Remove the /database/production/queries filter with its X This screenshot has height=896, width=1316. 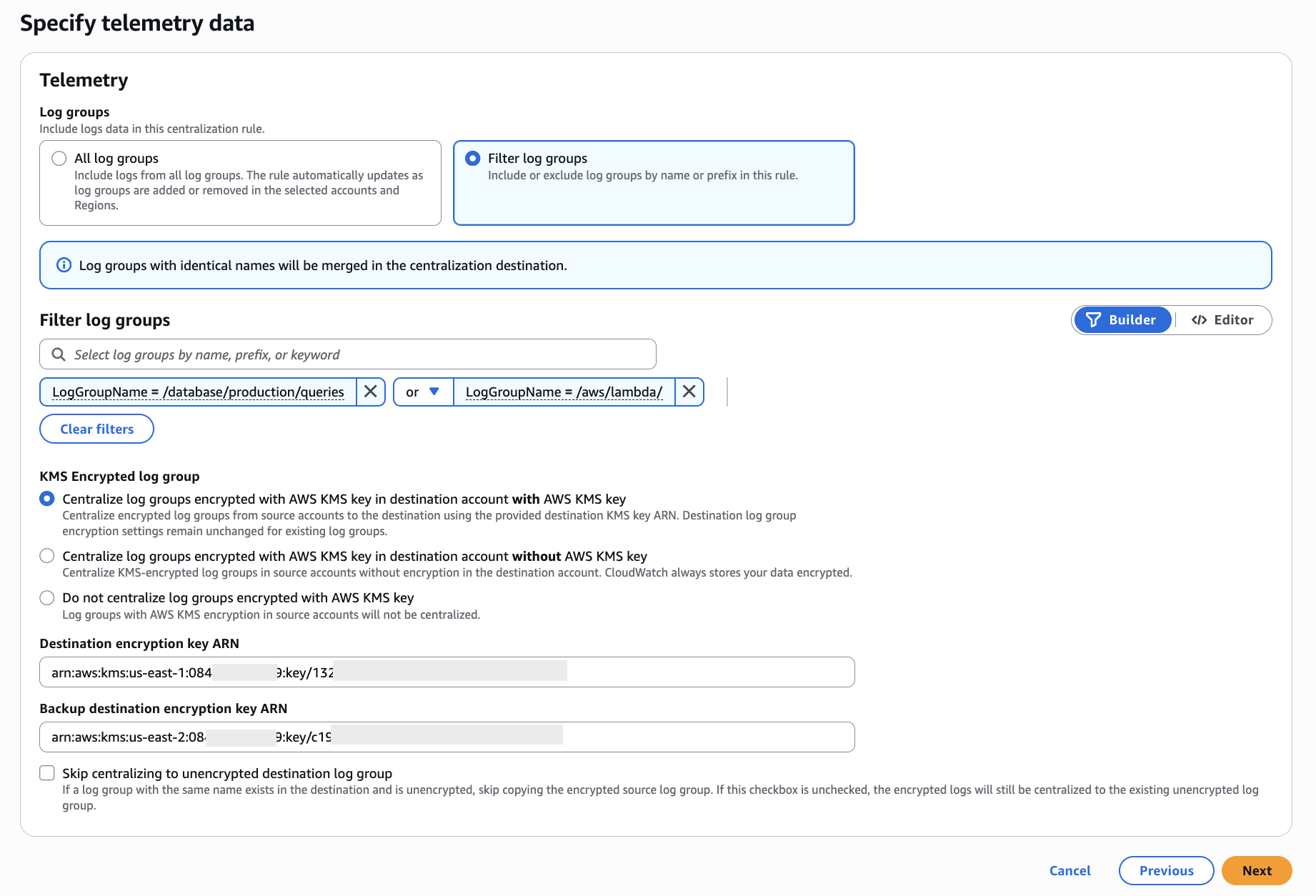[371, 392]
